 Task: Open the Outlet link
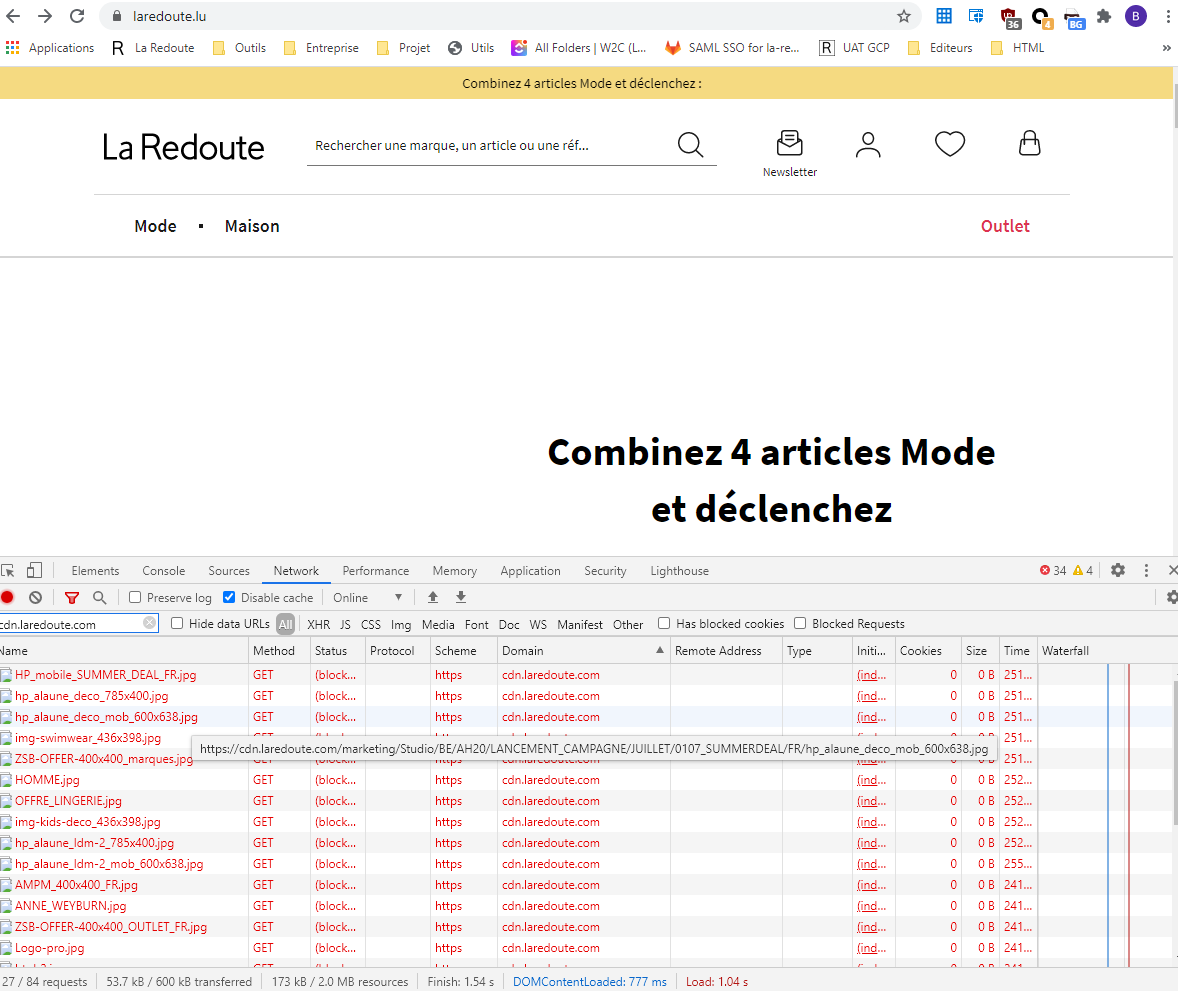click(1005, 226)
